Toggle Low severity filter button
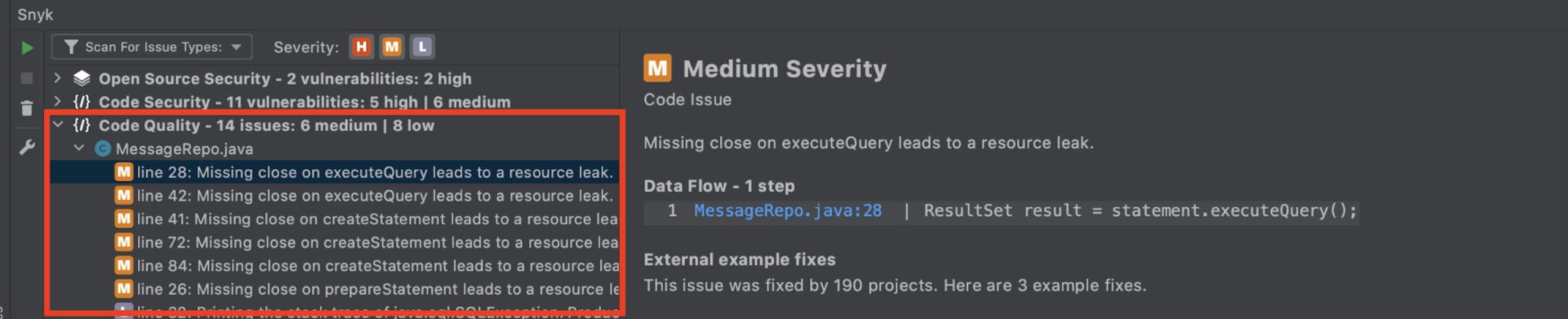1568x319 pixels. coord(423,47)
